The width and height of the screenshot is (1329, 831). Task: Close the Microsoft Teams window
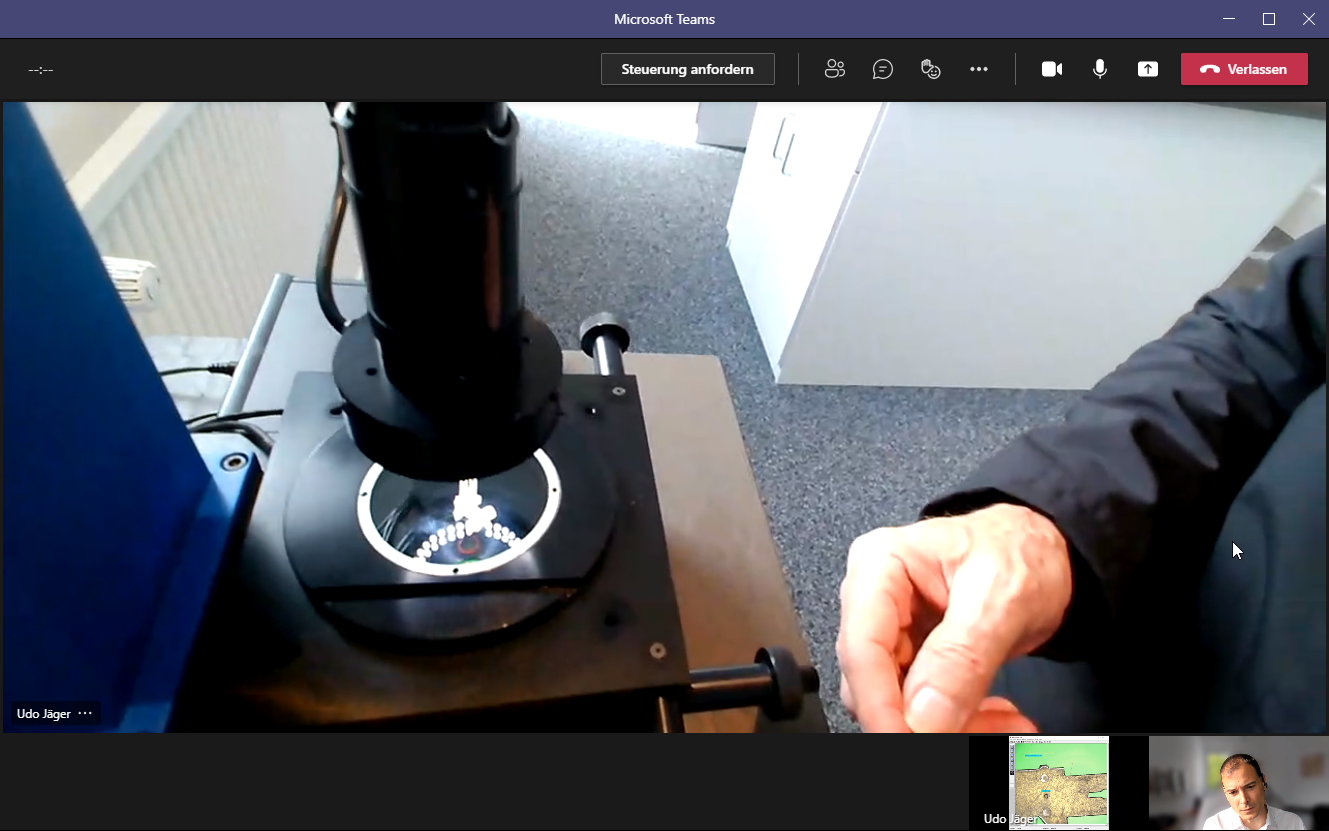[1308, 19]
